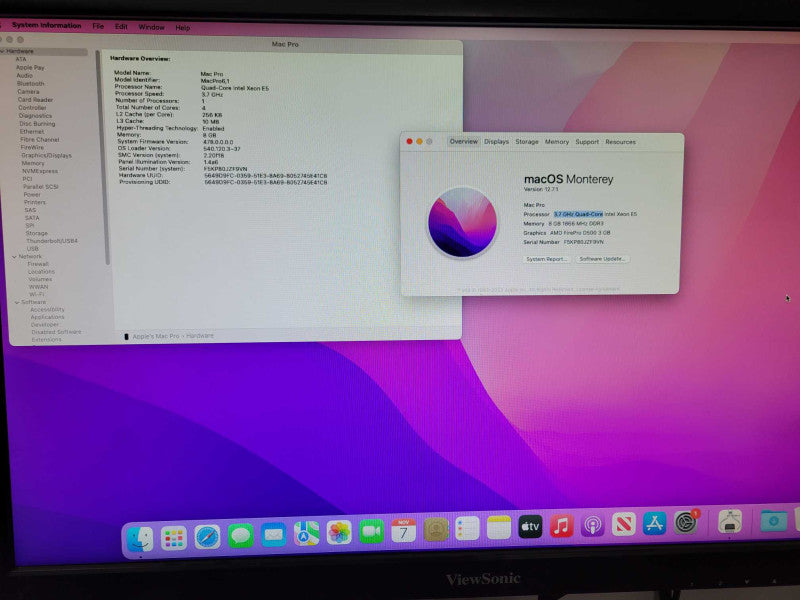The image size is (800, 600).
Task: Open Mail app in the Dock
Action: [x=273, y=535]
